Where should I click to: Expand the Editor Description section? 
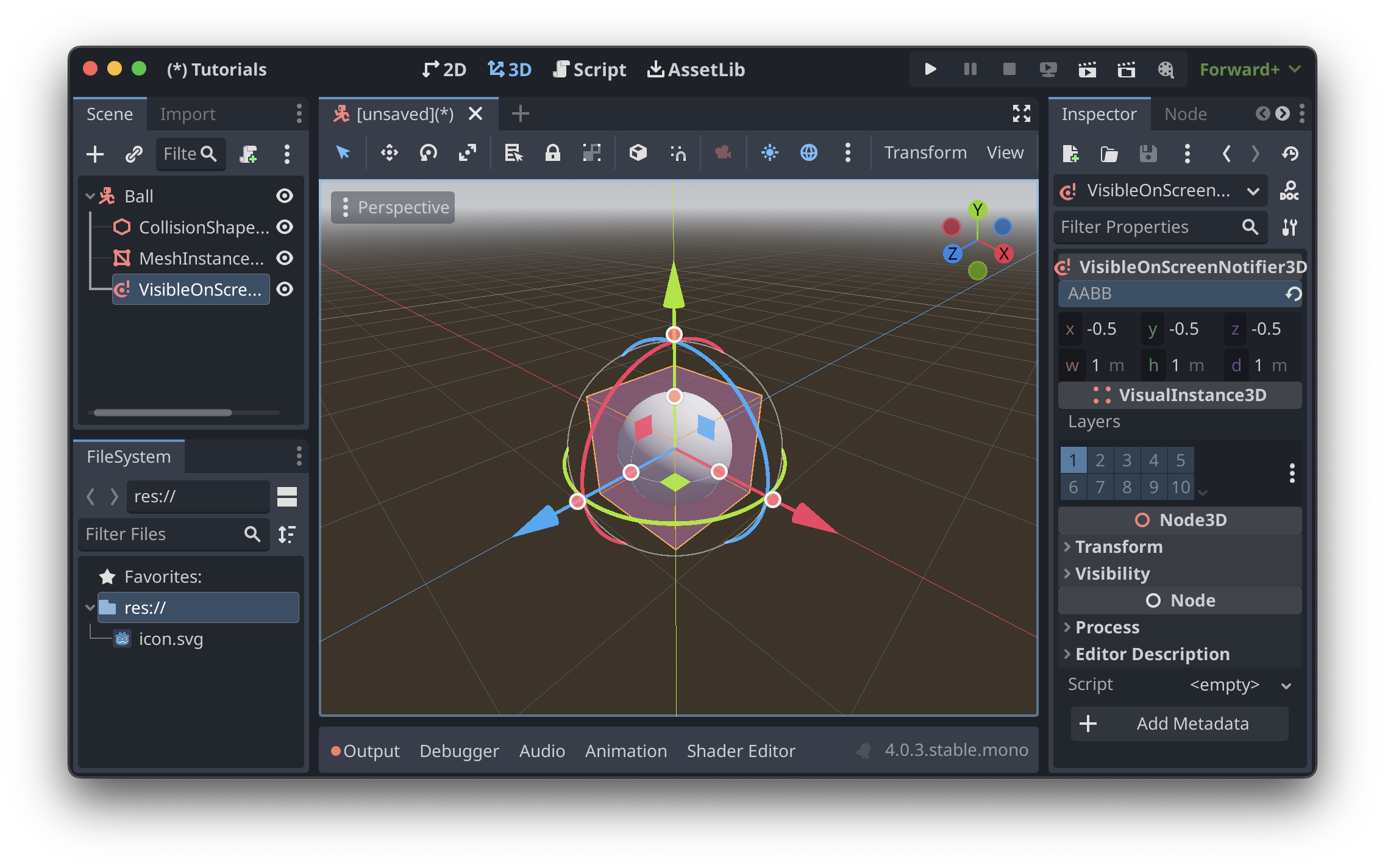(x=1180, y=654)
